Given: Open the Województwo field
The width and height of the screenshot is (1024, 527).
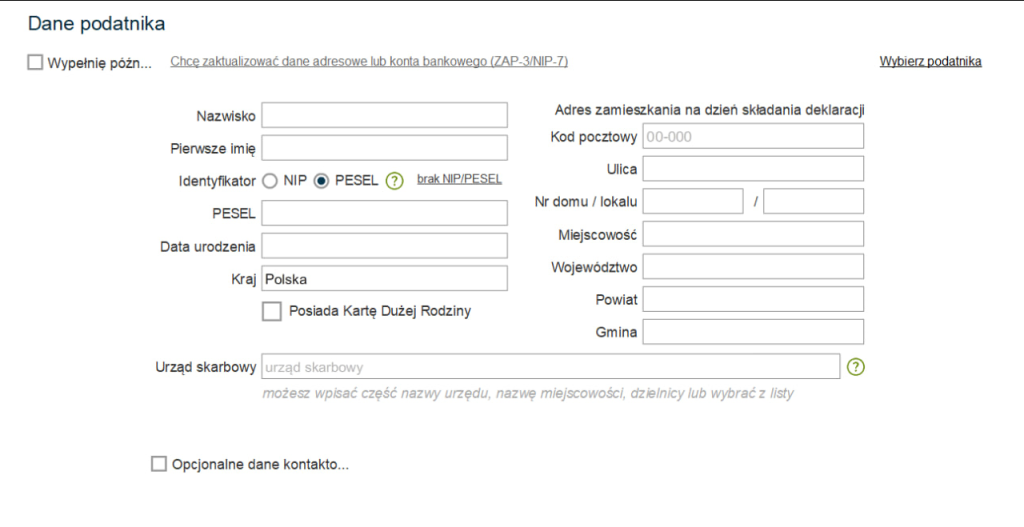Looking at the screenshot, I should click(753, 267).
